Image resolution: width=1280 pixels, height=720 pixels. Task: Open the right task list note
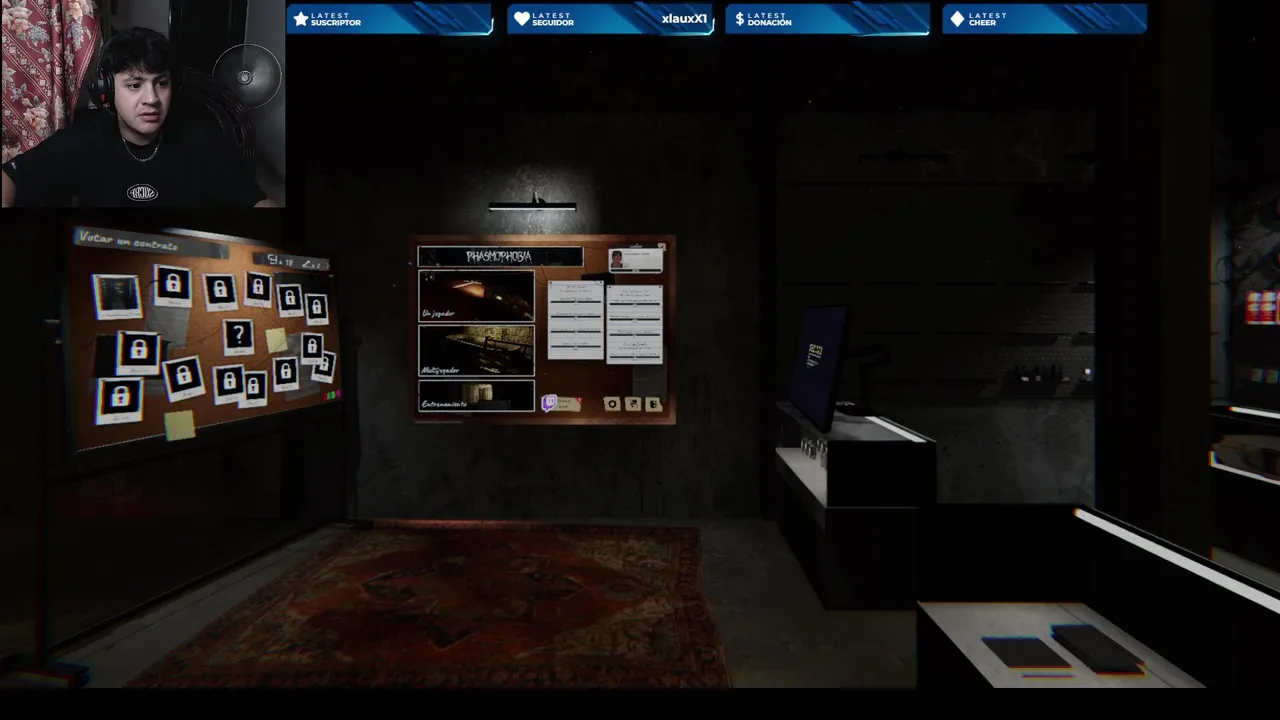click(635, 324)
